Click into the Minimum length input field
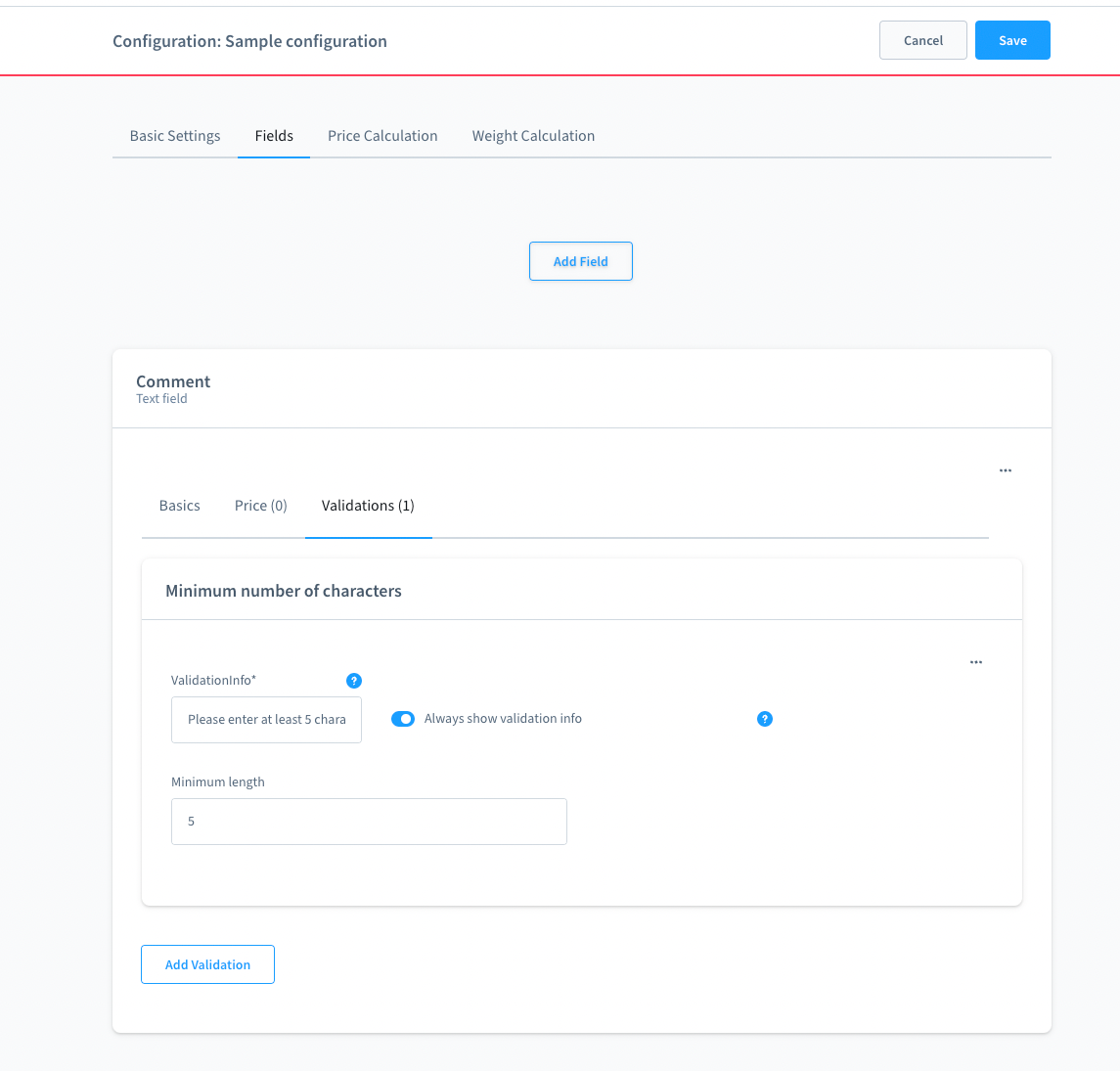This screenshot has height=1071, width=1120. tap(369, 822)
